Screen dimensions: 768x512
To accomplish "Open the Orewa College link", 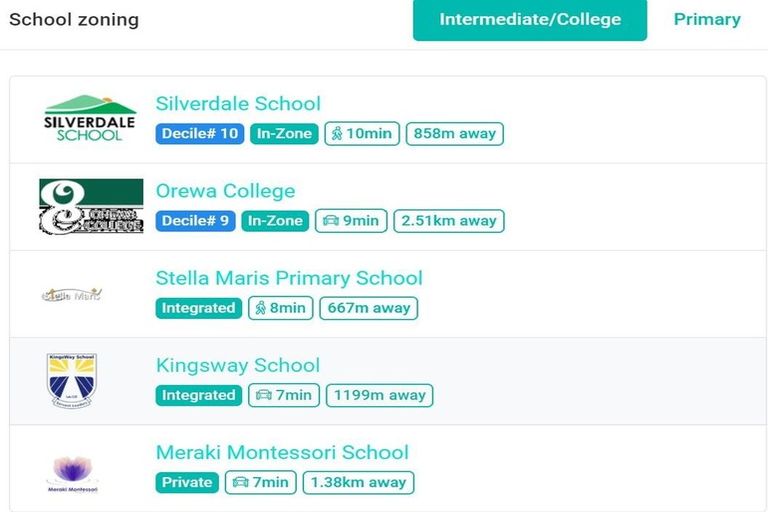I will click(x=225, y=191).
